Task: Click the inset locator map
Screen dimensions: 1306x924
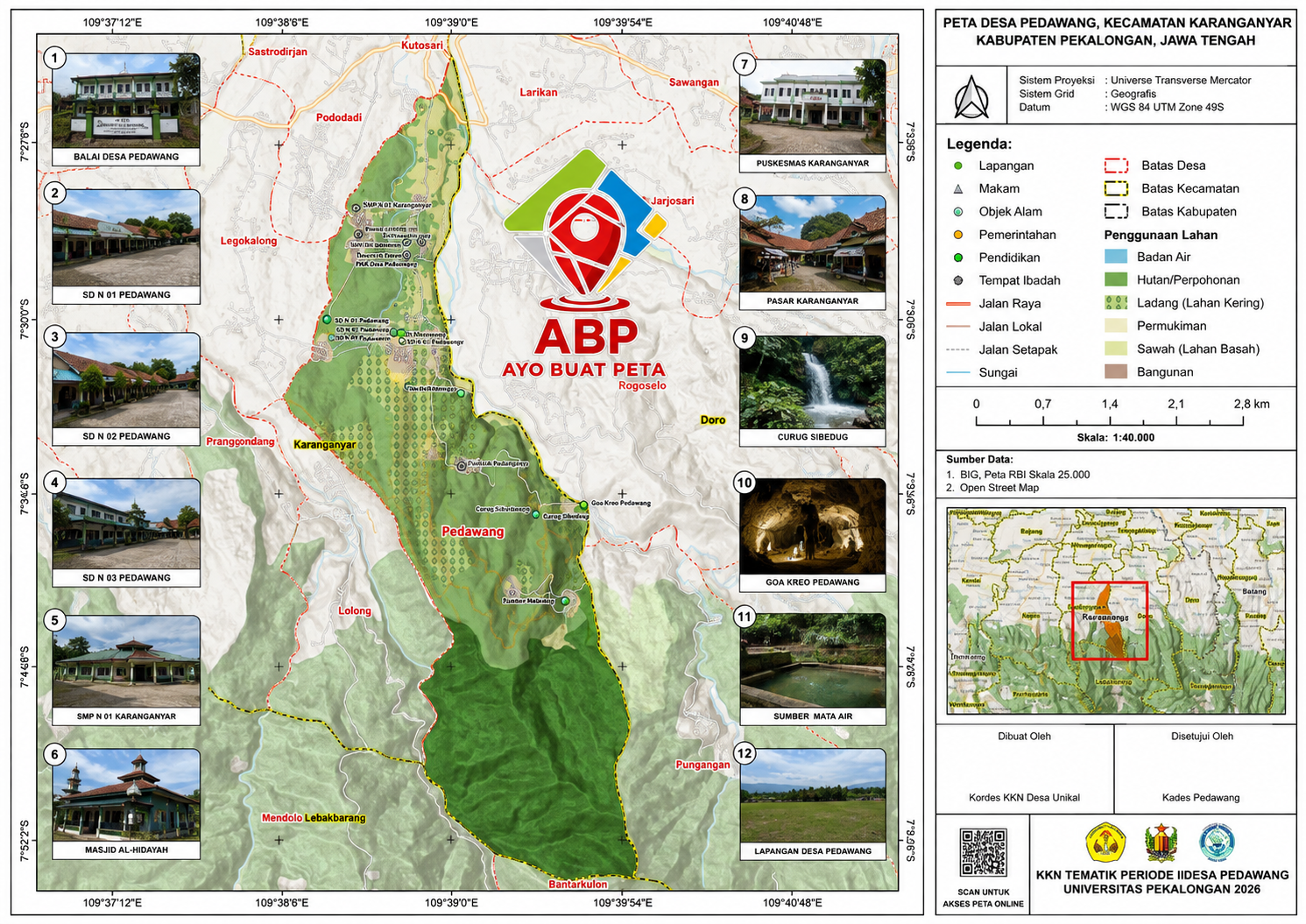Action: (x=1116, y=610)
